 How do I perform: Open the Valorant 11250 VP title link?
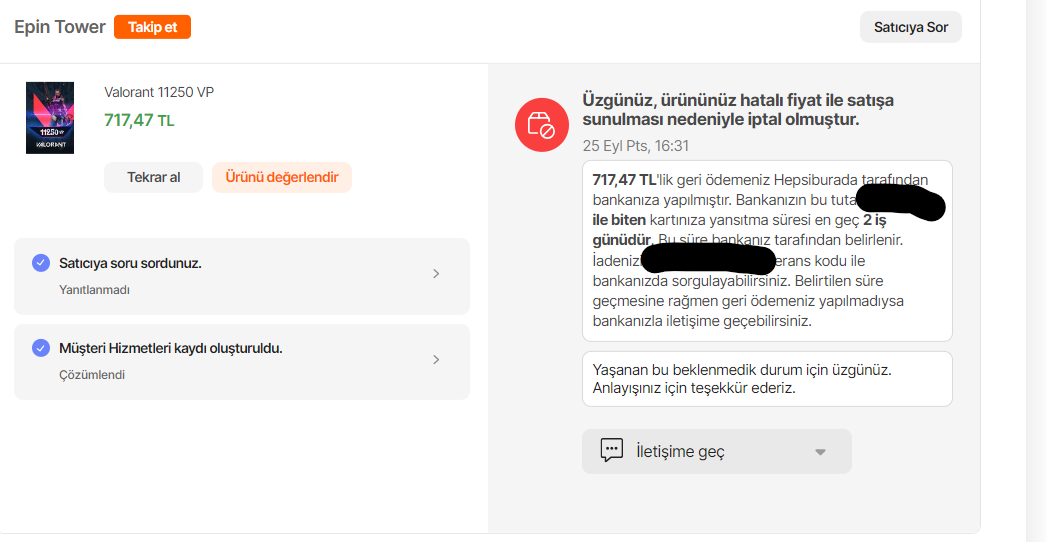[159, 92]
